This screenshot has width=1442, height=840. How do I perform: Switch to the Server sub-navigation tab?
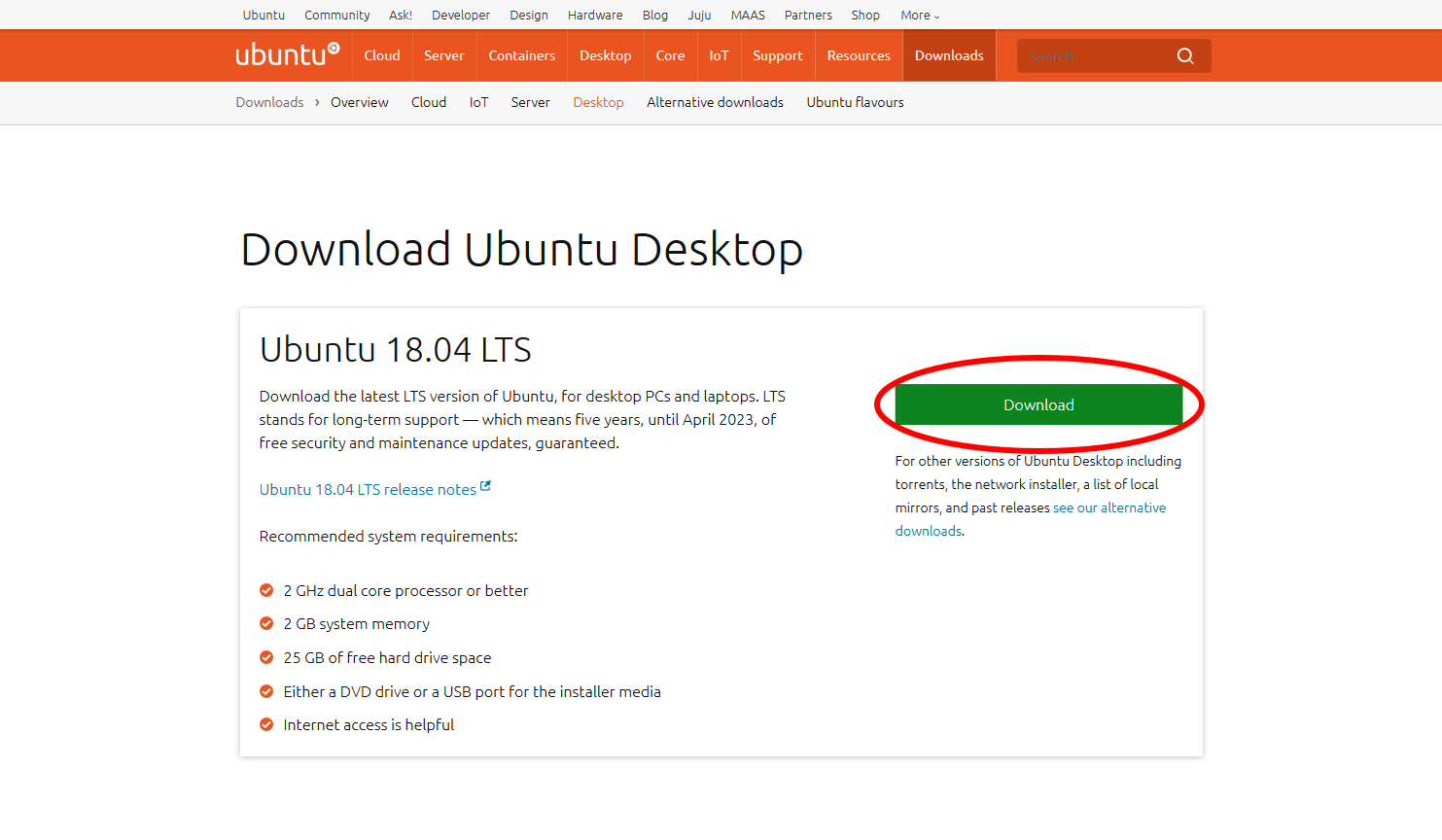(x=530, y=102)
